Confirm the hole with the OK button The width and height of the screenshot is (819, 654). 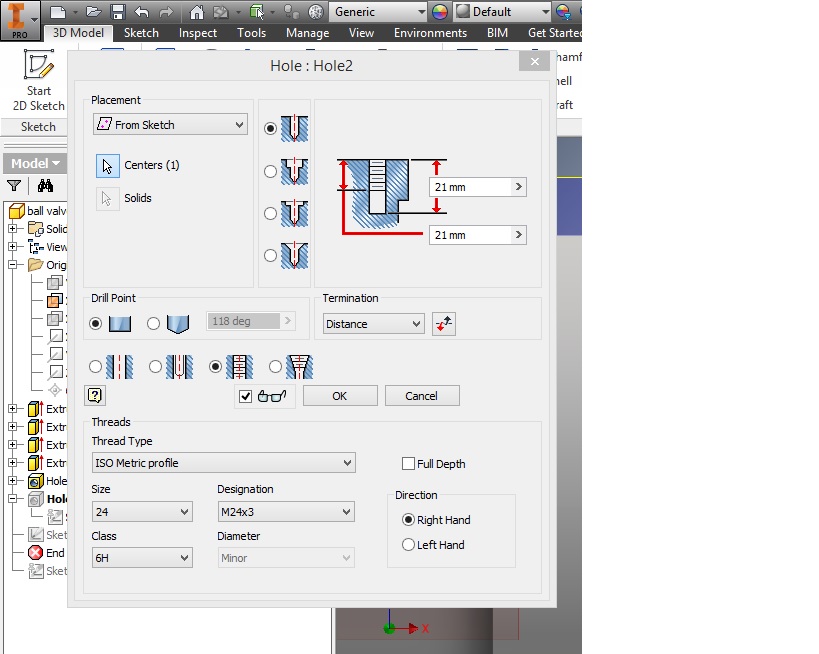[340, 396]
